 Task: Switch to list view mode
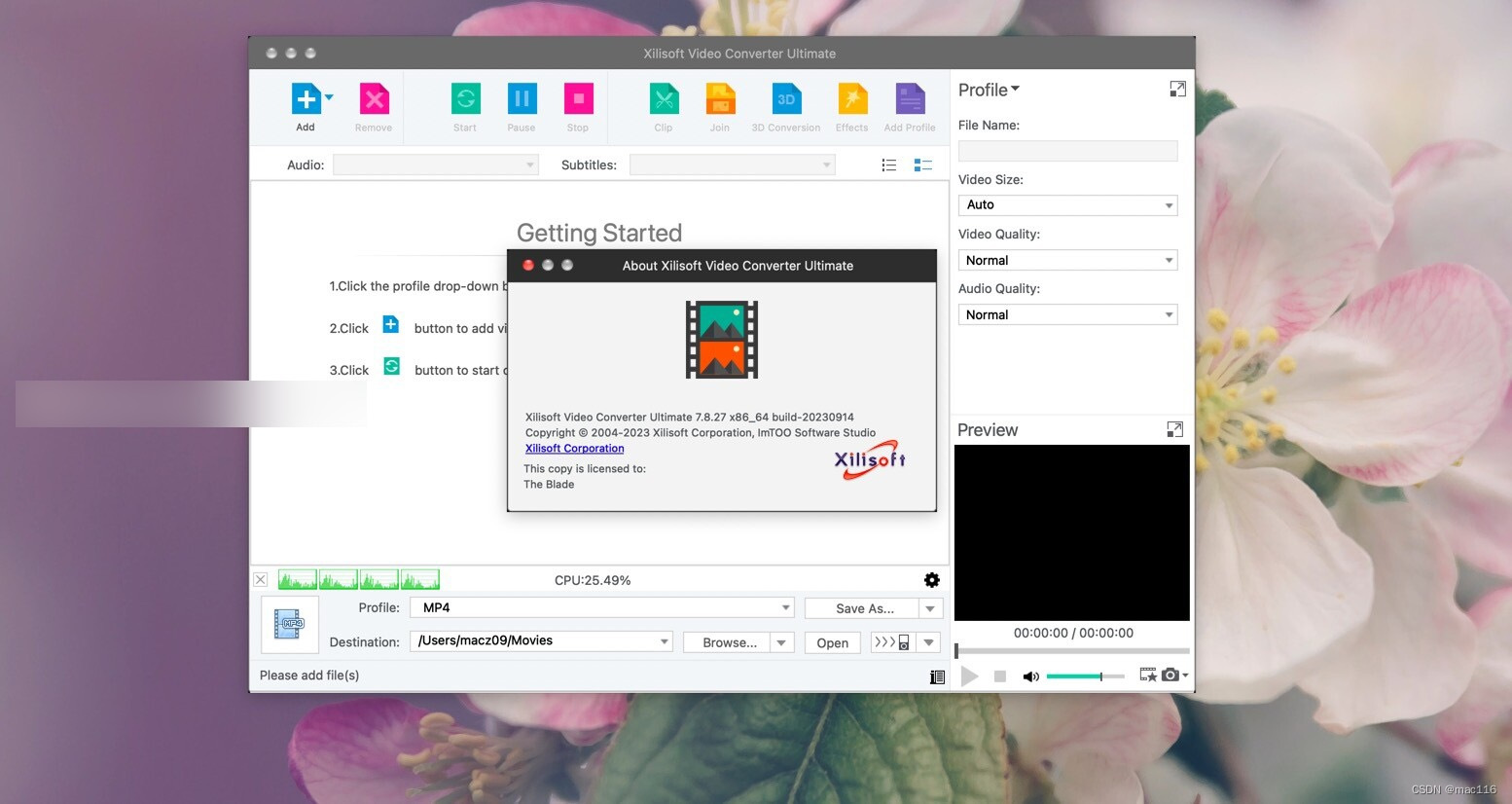point(889,165)
